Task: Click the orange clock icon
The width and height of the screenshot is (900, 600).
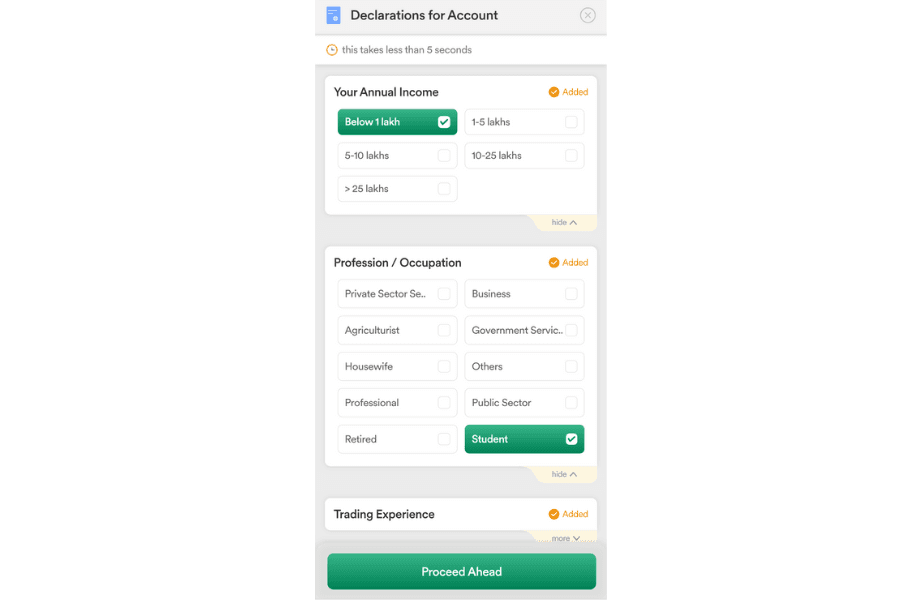Action: pyautogui.click(x=332, y=50)
